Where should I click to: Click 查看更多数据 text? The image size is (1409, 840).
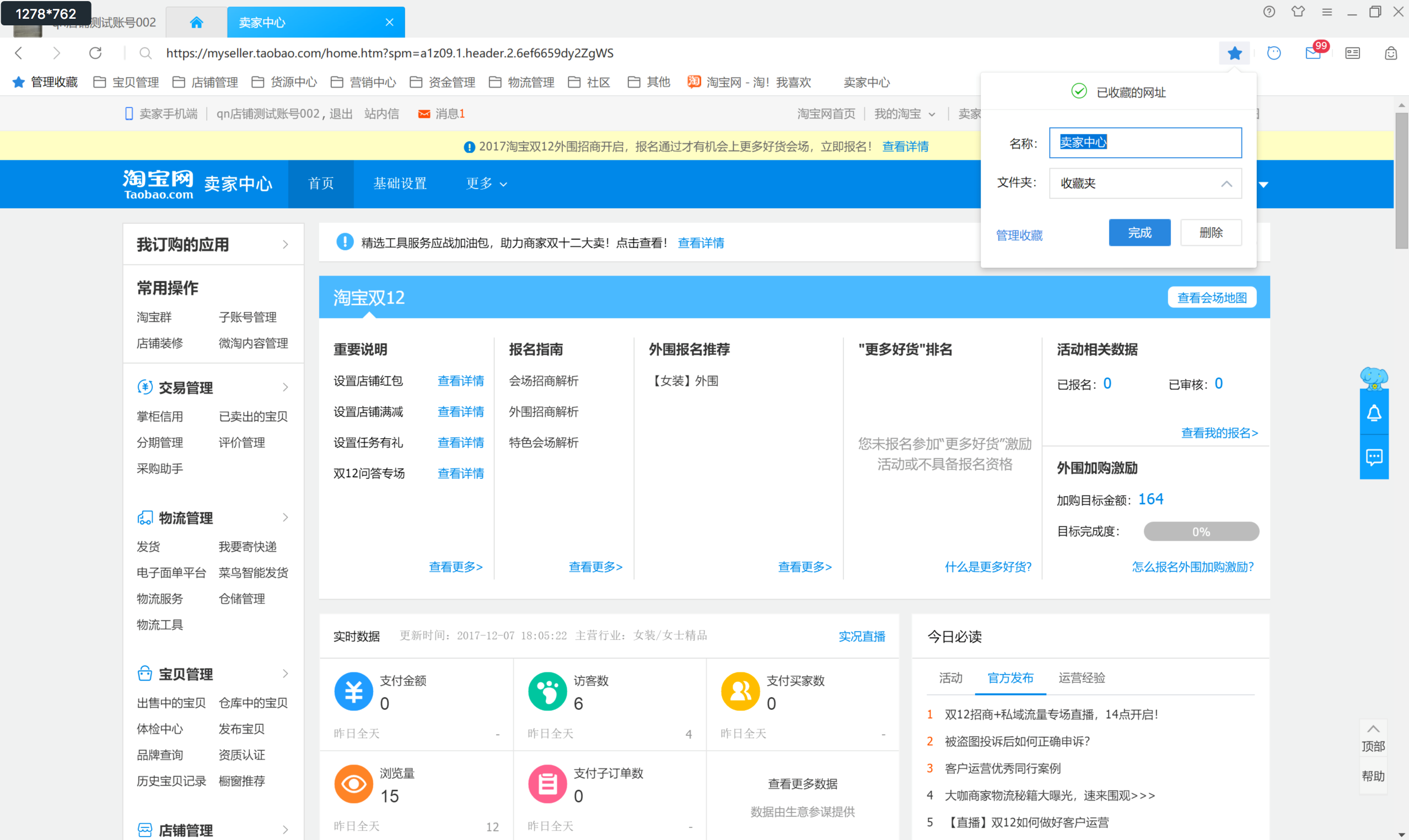(x=803, y=784)
